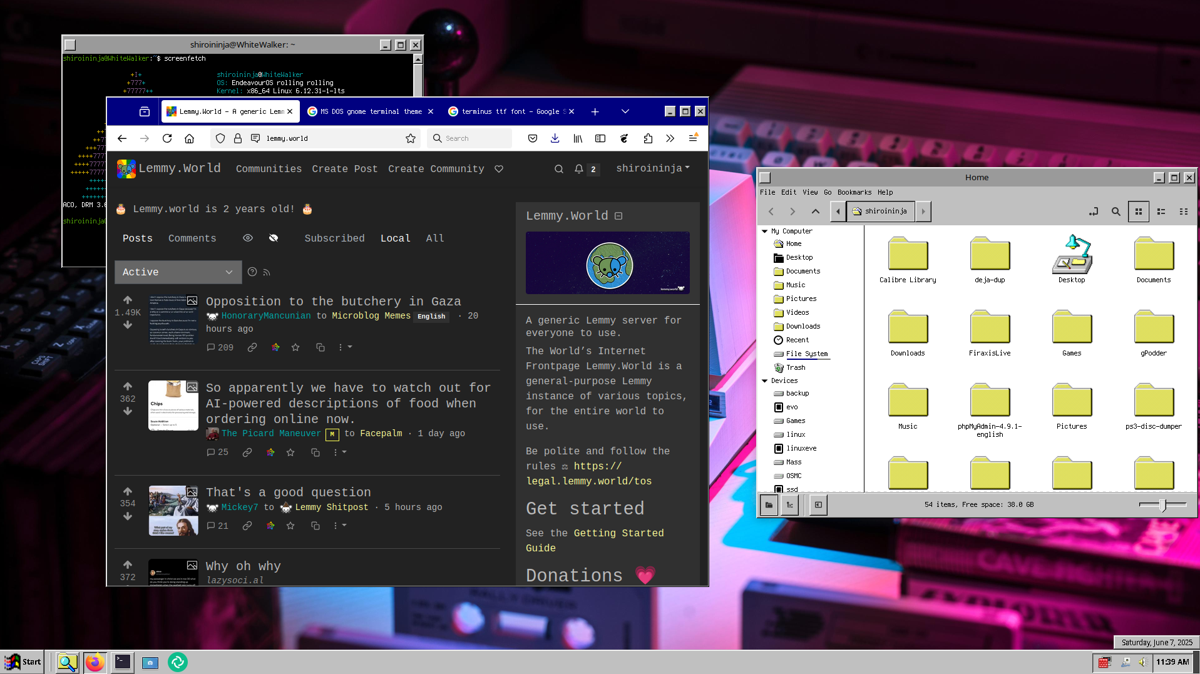1200x674 pixels.
Task: Switch file manager to list view
Action: (x=1161, y=212)
